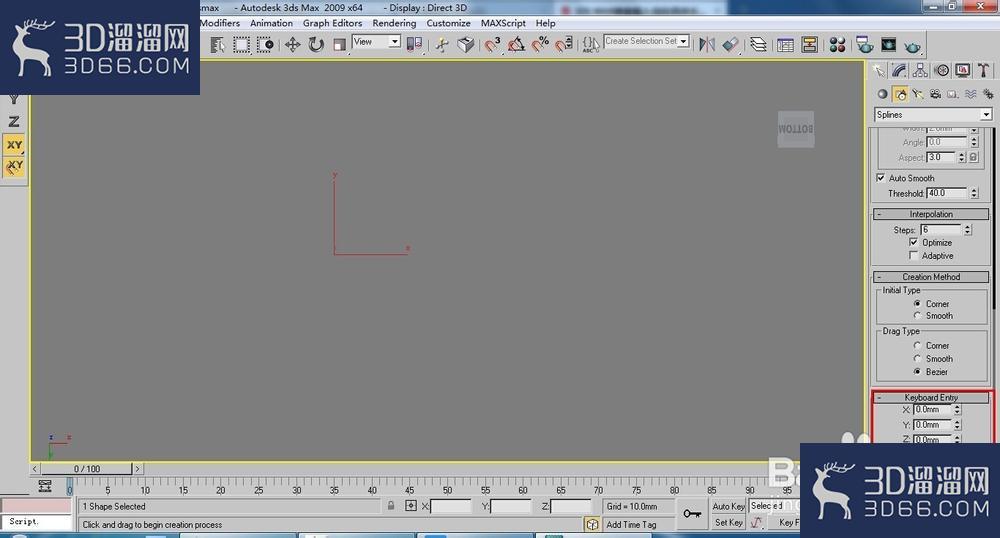Screen dimensions: 1000x538
Task: Toggle the 3D Snaps magnet icon
Action: [x=492, y=45]
